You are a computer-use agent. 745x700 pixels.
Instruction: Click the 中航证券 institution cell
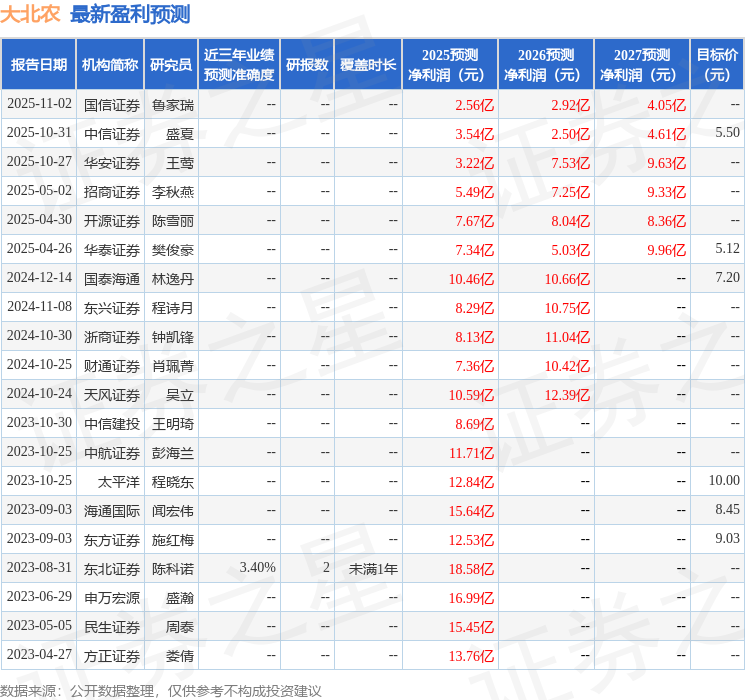[x=112, y=453]
